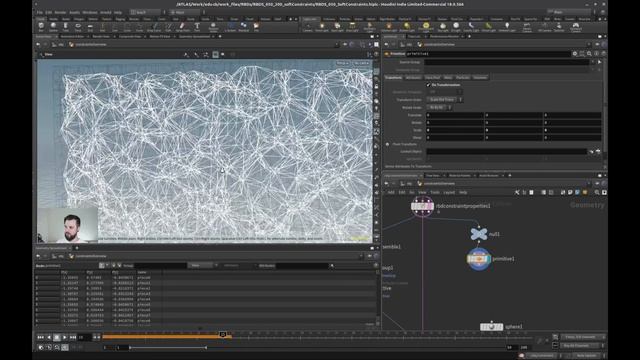
Task: Open the spreadsheet View dropdown
Action: (203, 265)
